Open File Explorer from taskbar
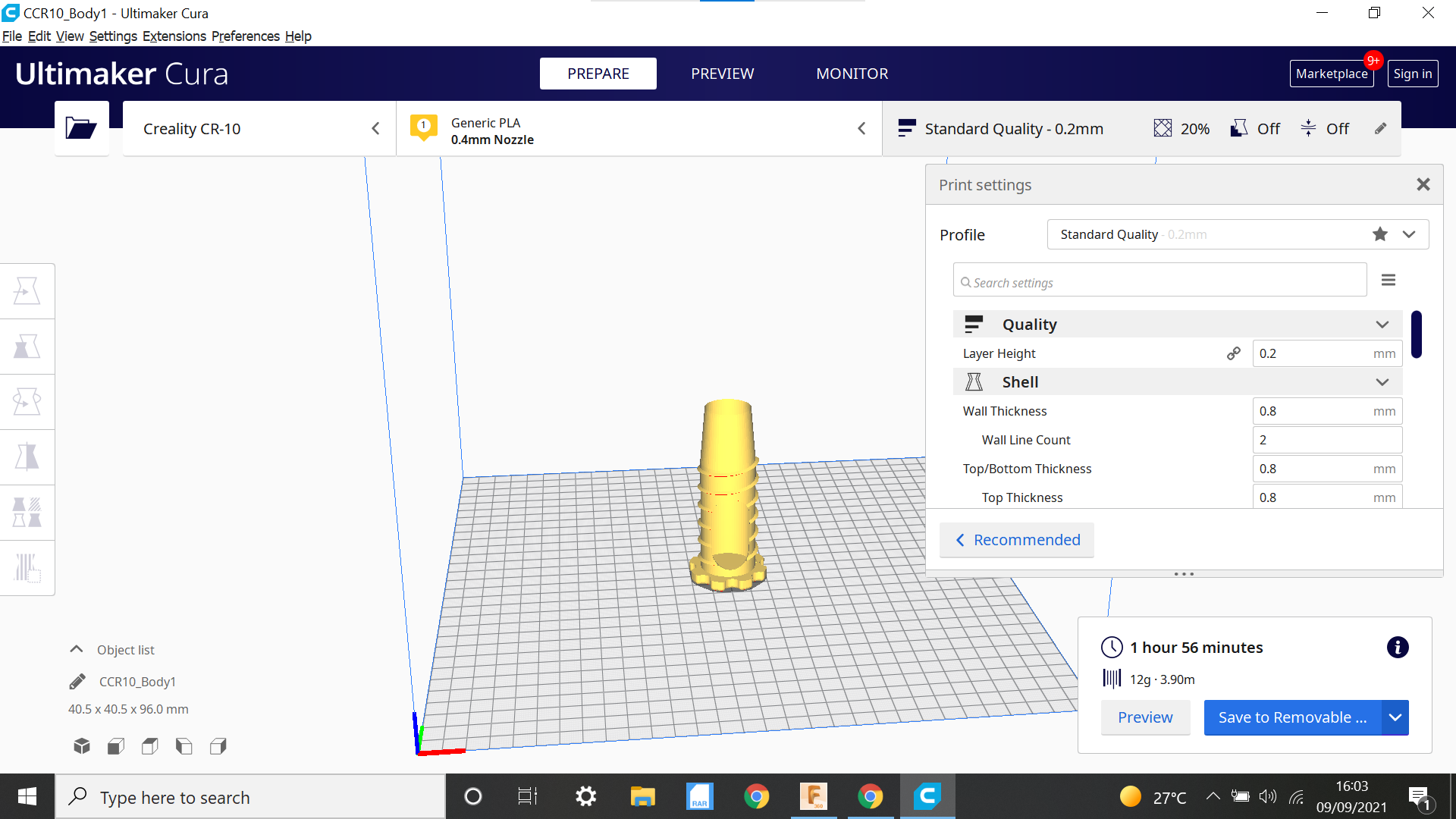 pos(642,796)
